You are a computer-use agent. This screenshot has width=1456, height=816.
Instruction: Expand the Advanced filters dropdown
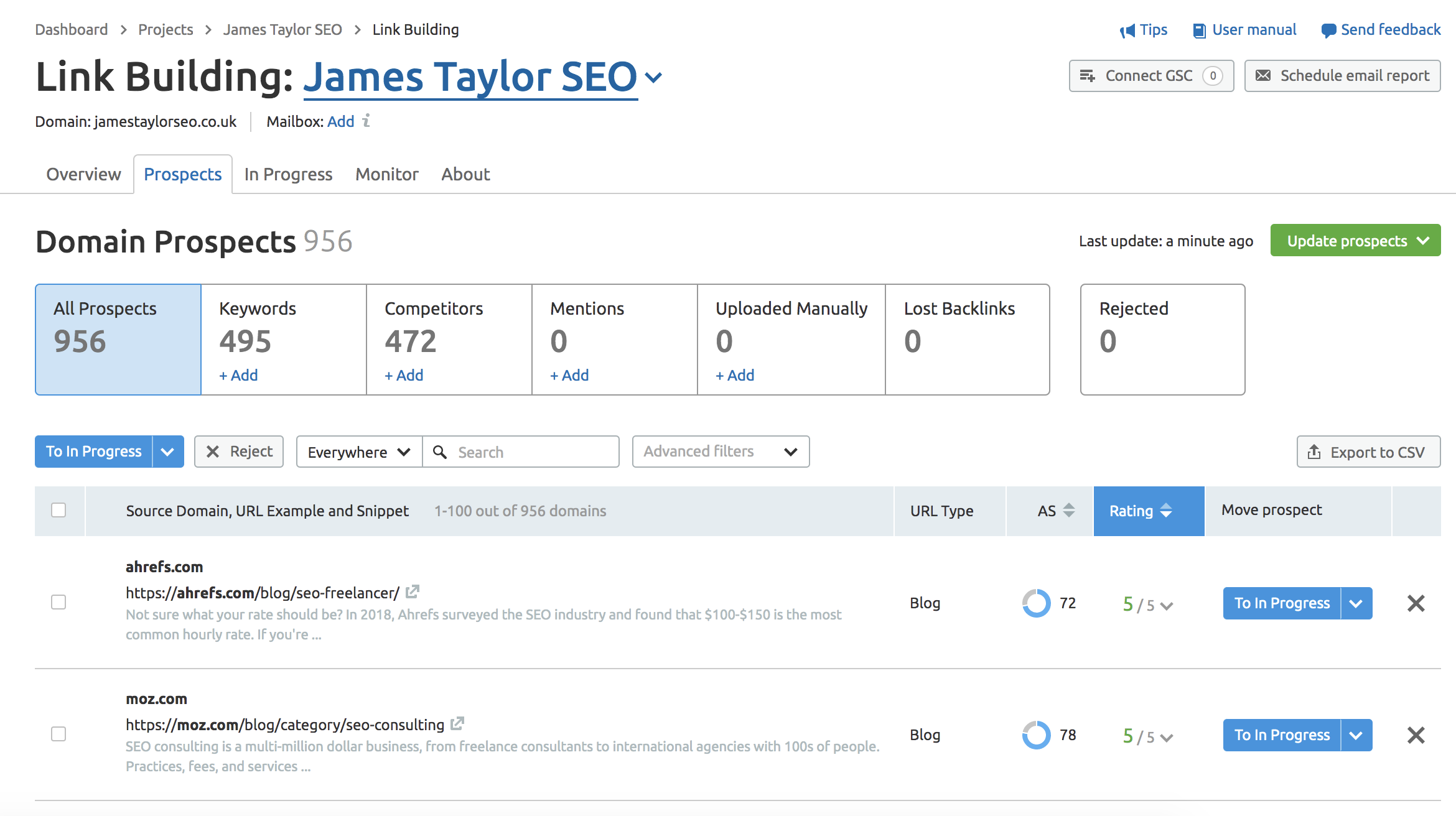tap(721, 452)
